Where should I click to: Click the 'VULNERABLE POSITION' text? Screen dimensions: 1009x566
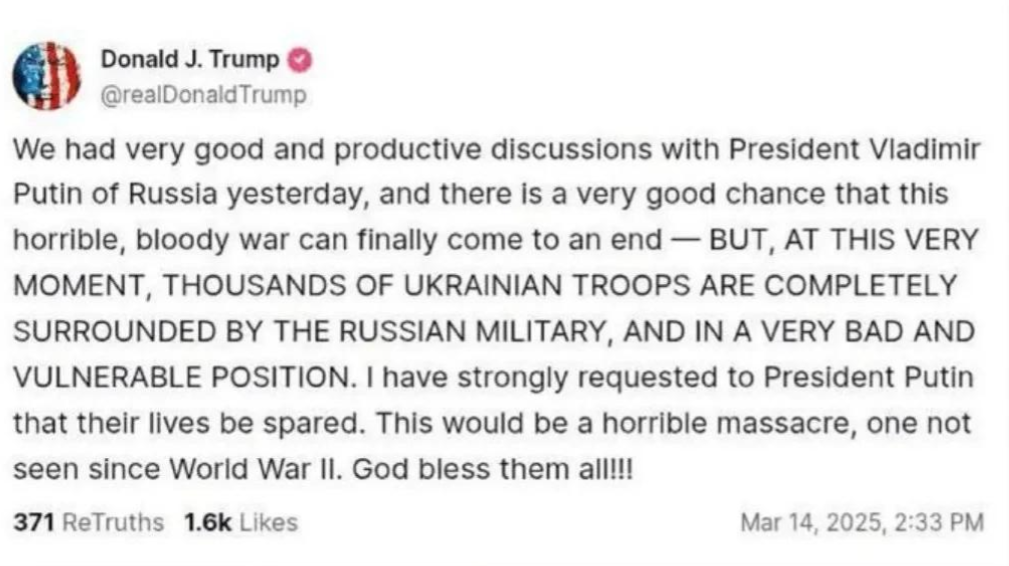[184, 378]
